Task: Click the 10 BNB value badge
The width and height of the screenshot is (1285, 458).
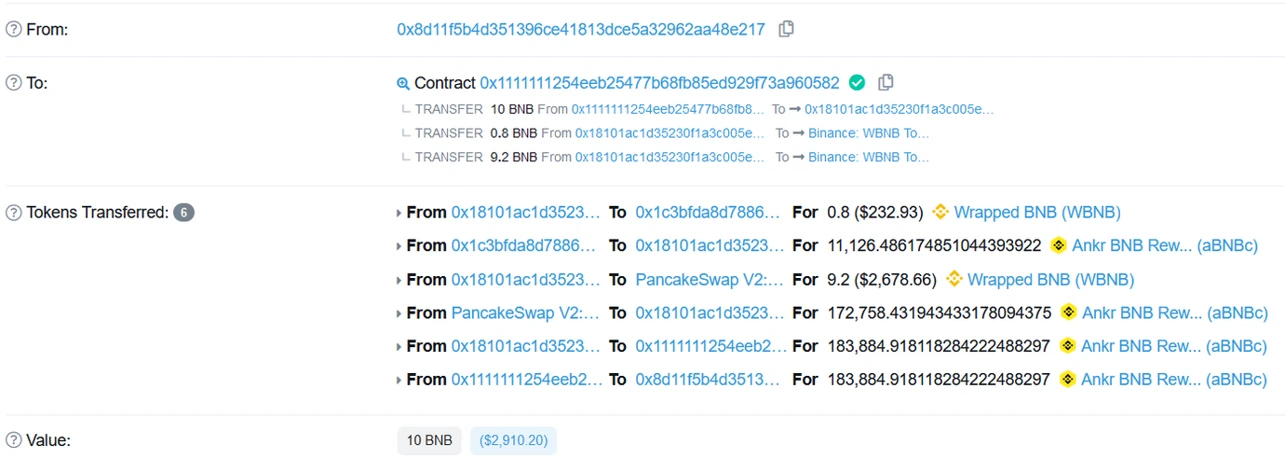Action: (x=429, y=440)
